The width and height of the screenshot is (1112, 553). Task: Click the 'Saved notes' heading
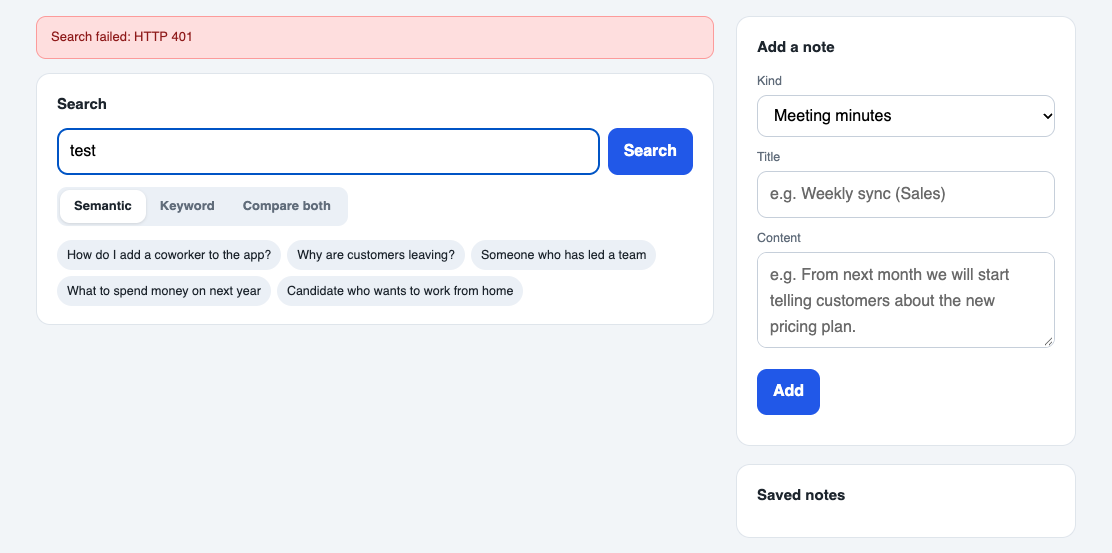coord(801,495)
